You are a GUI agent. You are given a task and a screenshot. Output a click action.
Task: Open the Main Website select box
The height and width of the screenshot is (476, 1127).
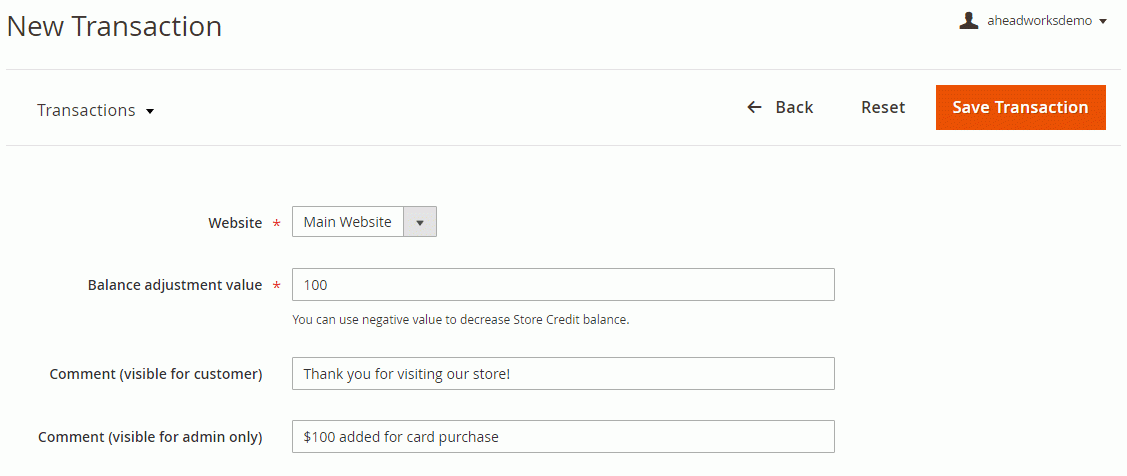(364, 222)
